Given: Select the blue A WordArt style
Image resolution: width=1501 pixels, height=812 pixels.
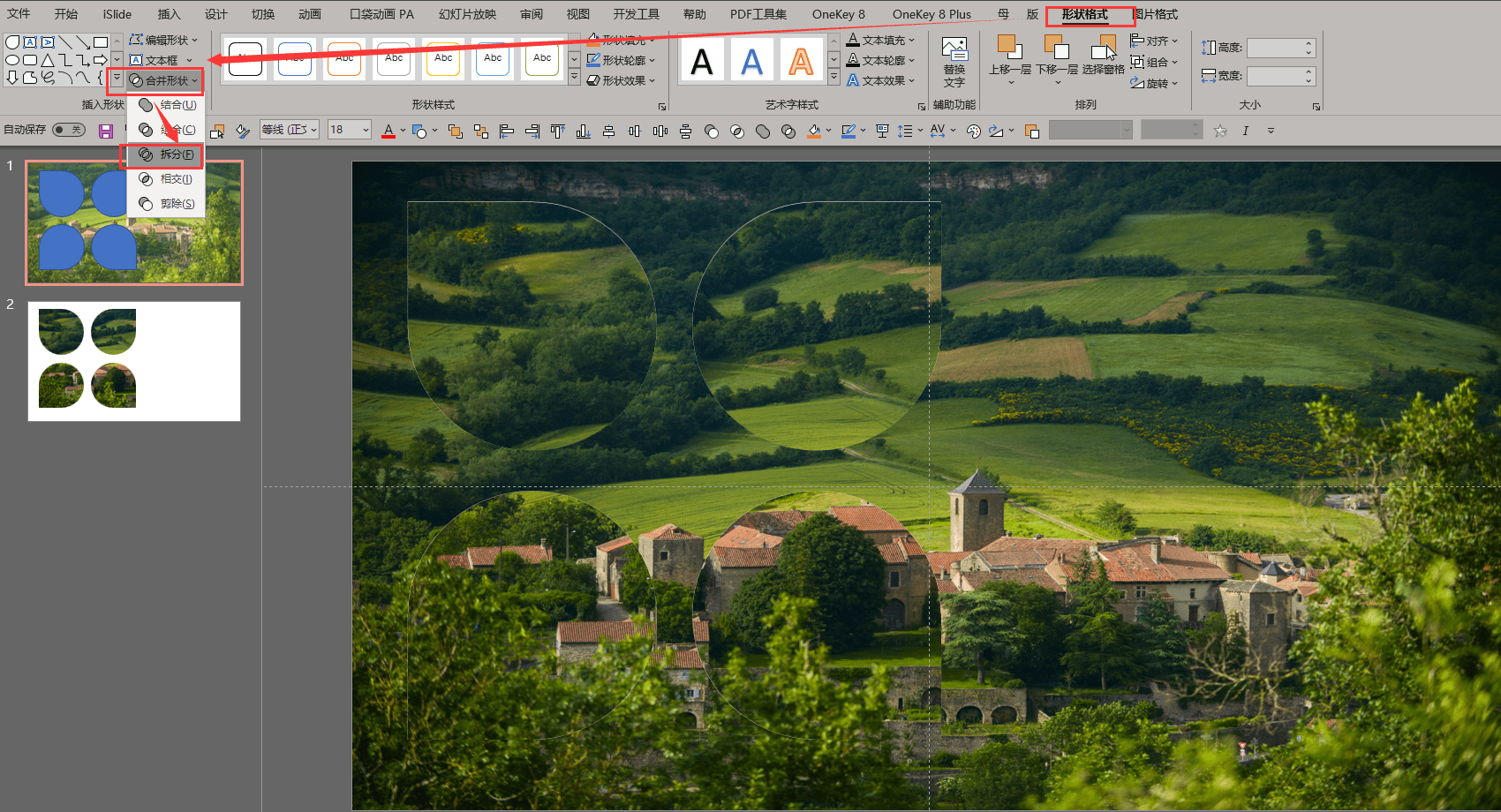Looking at the screenshot, I should (751, 61).
